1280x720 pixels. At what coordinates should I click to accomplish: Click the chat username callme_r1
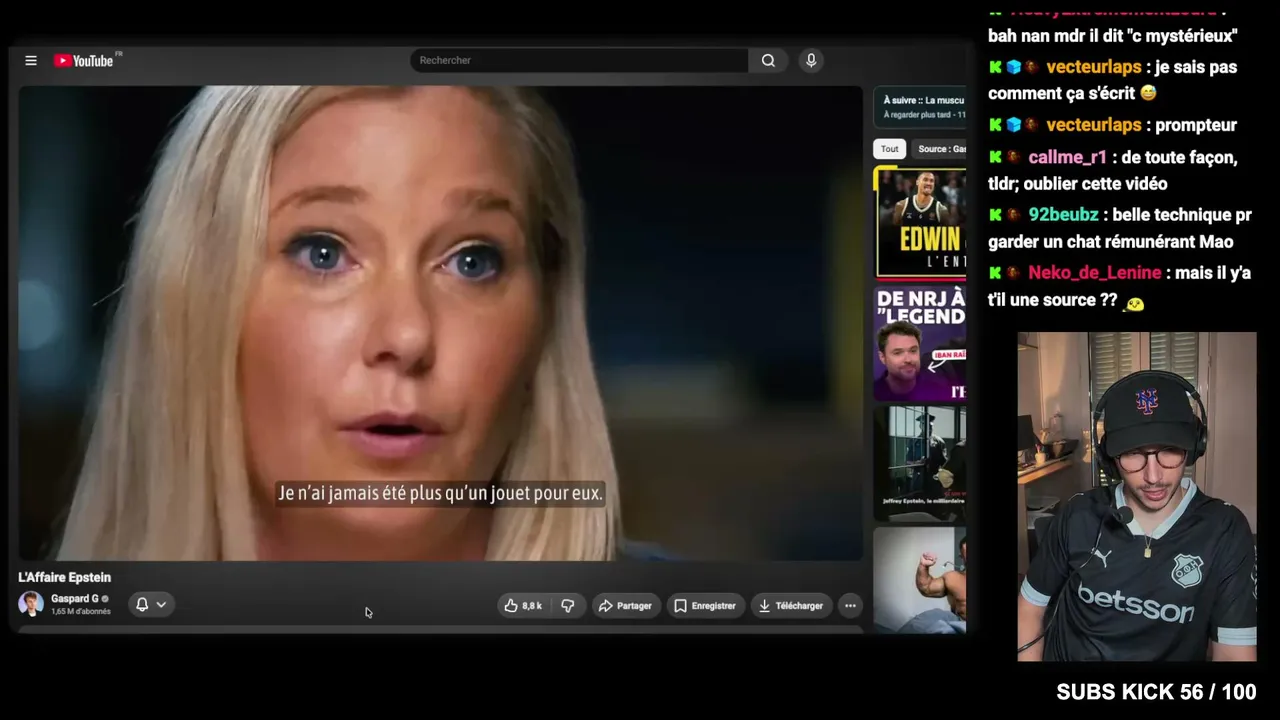pos(1068,157)
